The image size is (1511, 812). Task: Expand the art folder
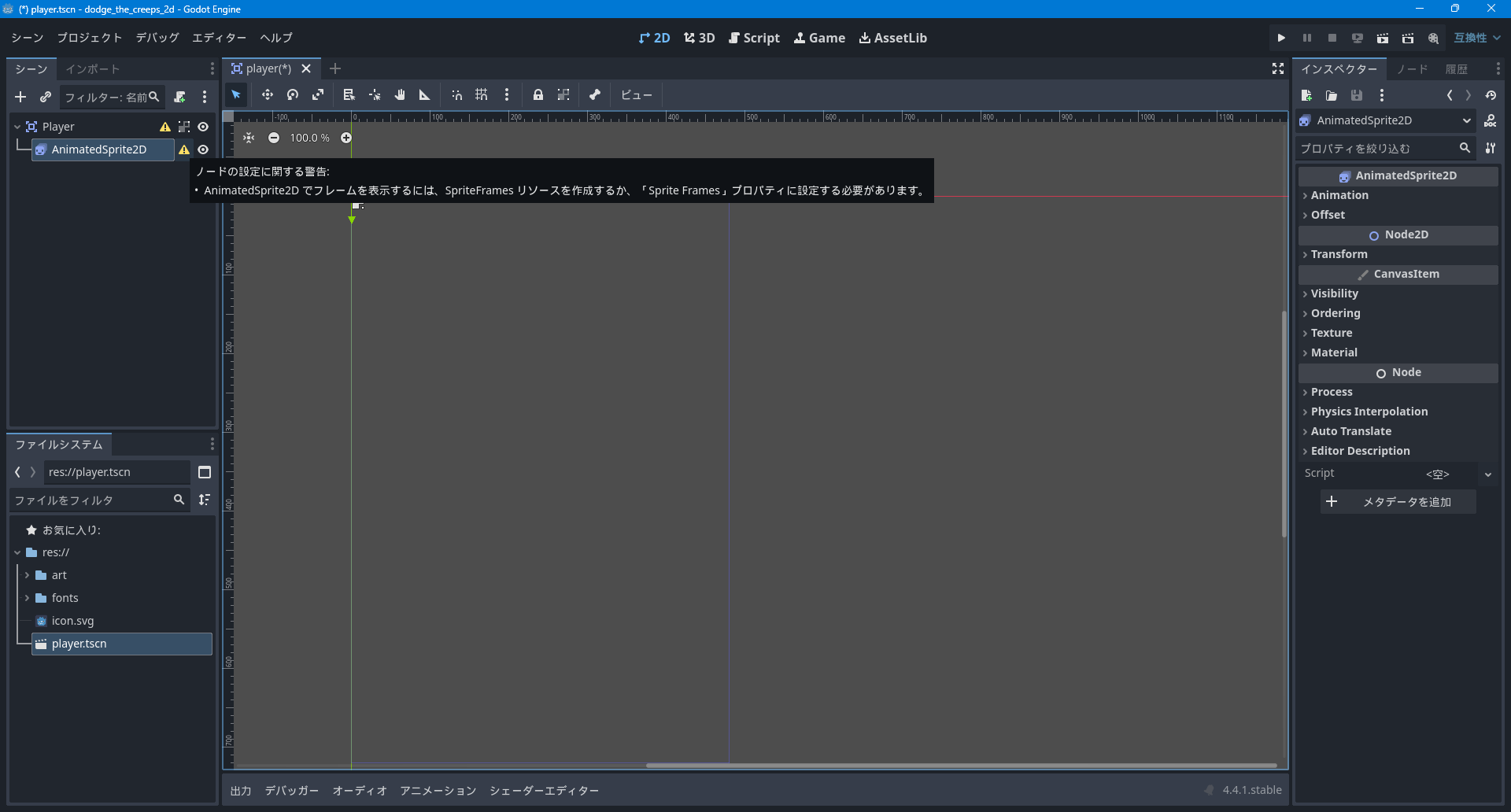tap(27, 575)
